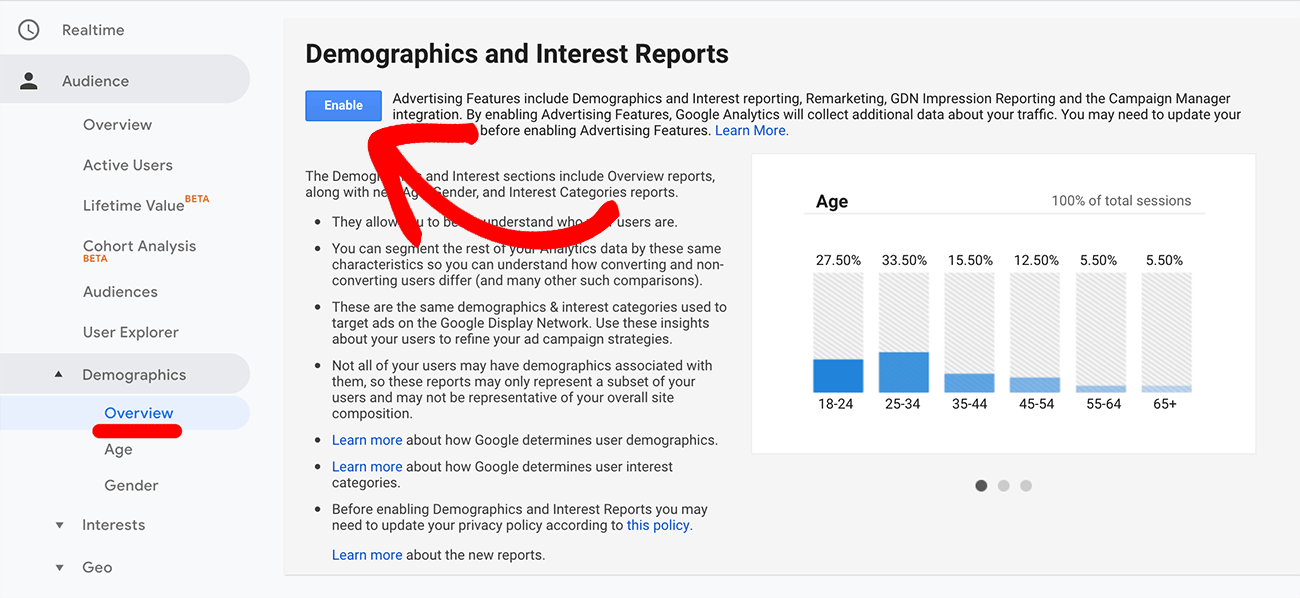Click the Realtime clock icon

28,29
